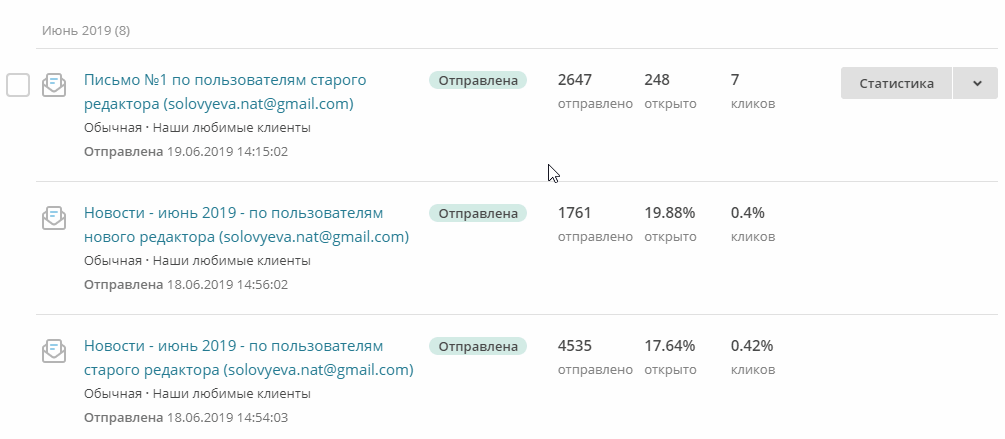Click the envelope icon of Письмо №1
Image resolution: width=1005 pixels, height=439 pixels.
tap(54, 85)
